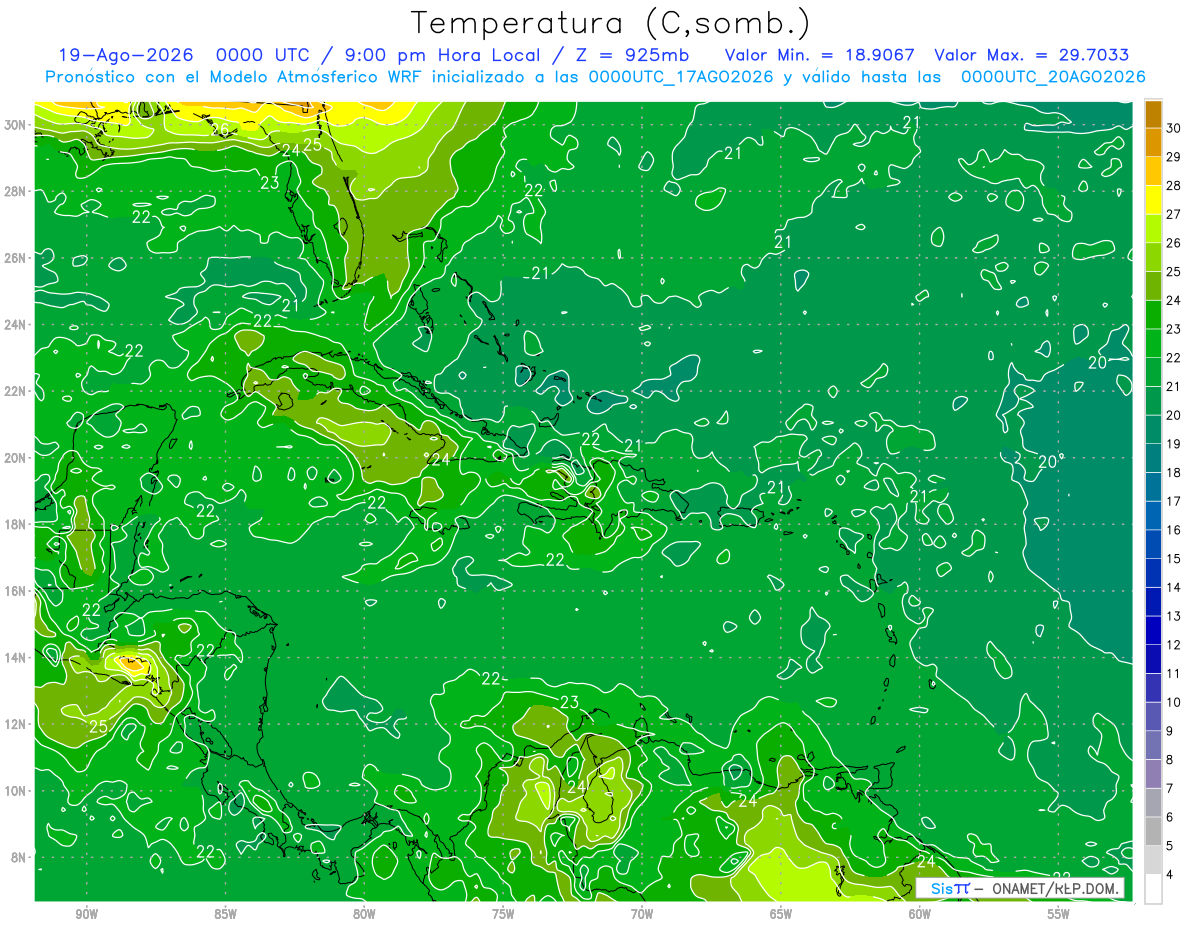Click color bar scale value "12"
This screenshot has width=1200, height=927.
click(x=1175, y=645)
